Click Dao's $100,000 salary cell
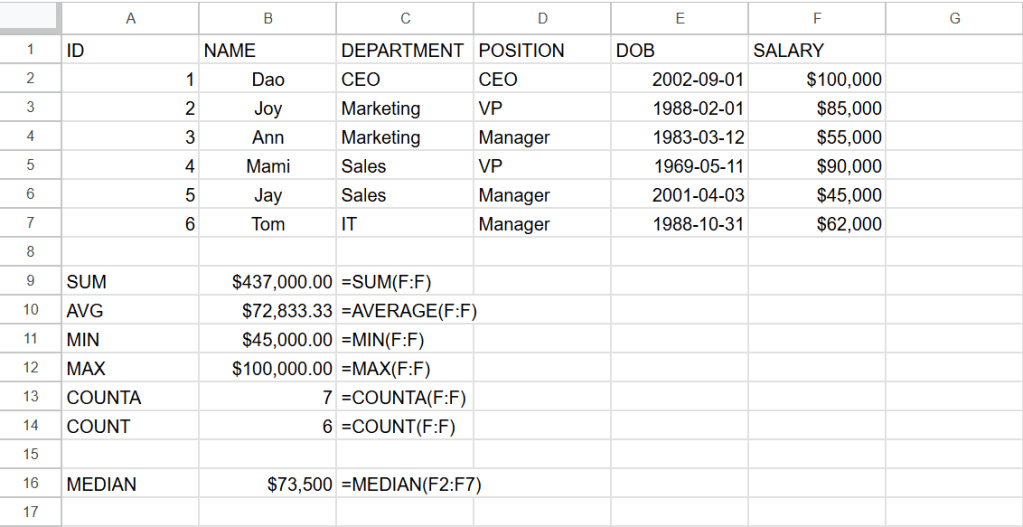This screenshot has height=527, width=1023. point(816,79)
